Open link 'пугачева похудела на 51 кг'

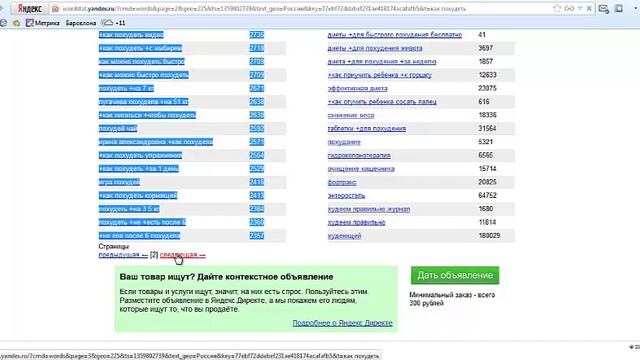click(144, 102)
